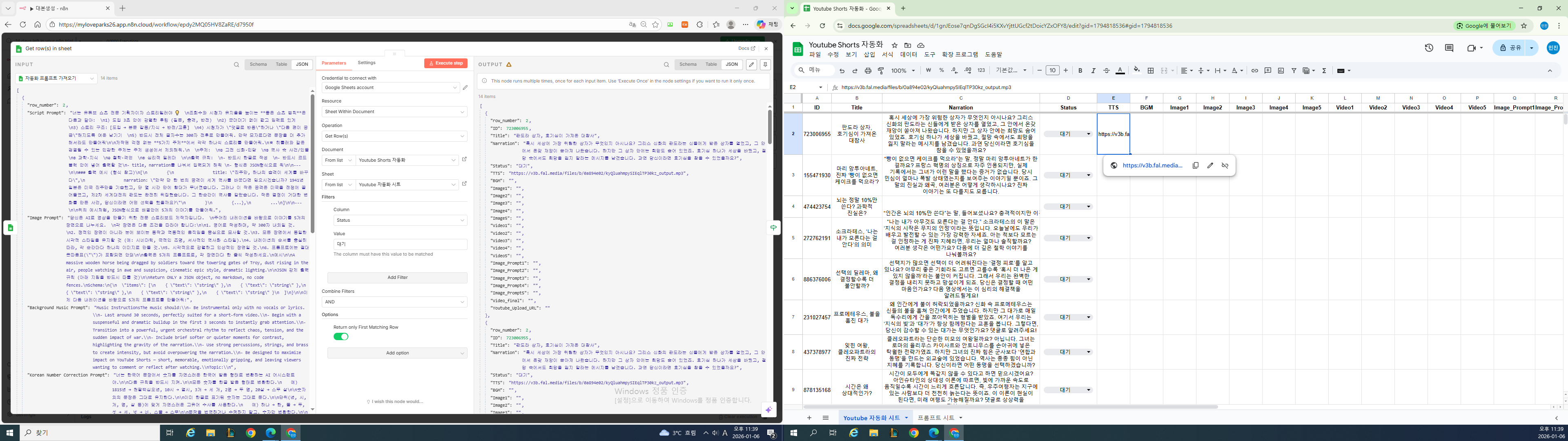The width and height of the screenshot is (1568, 441).
Task: Click the insert link toolbar icon
Action: click(x=1254, y=71)
